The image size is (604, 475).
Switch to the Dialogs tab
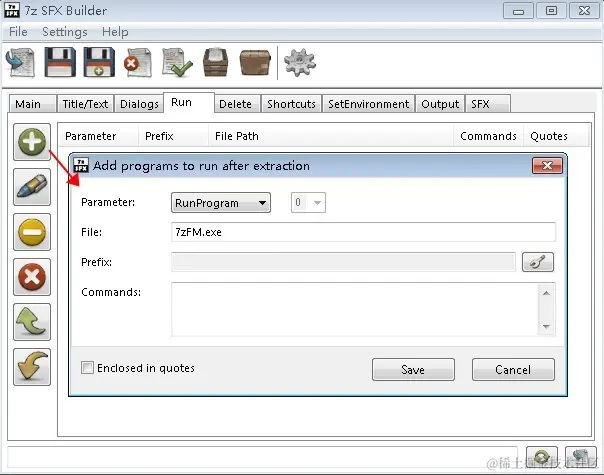[139, 104]
